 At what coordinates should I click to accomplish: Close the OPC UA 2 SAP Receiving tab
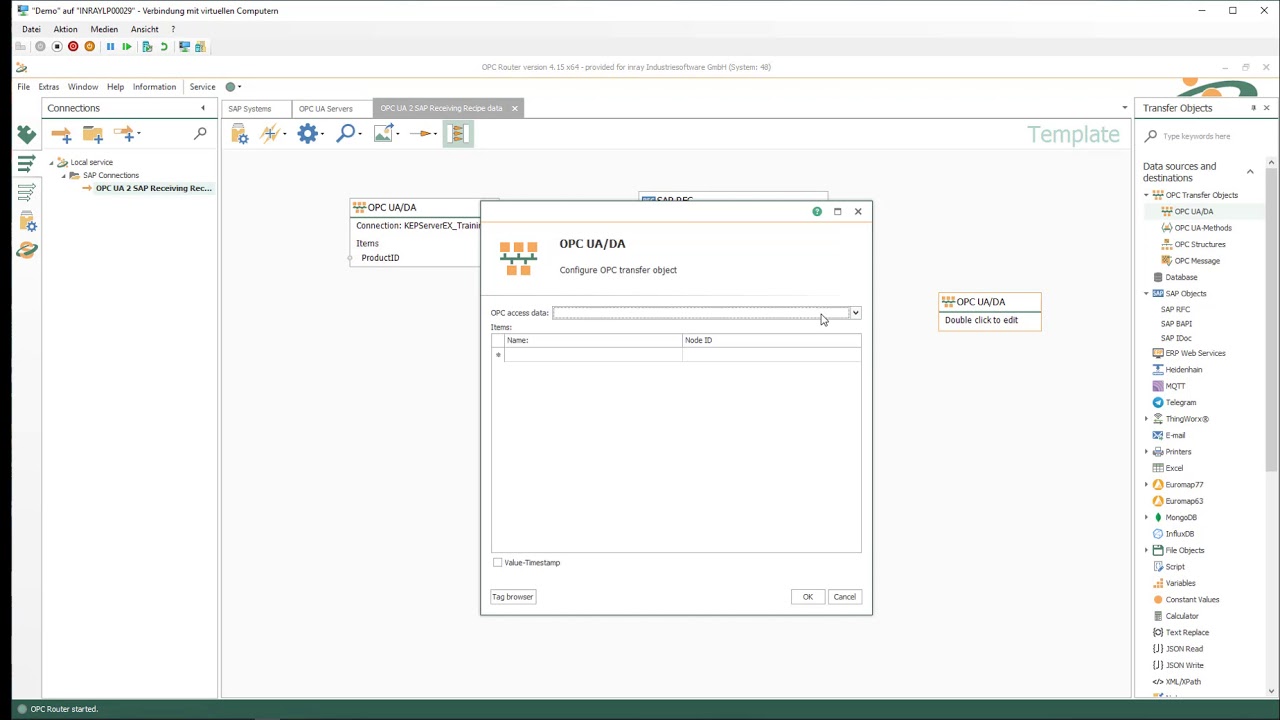515,108
